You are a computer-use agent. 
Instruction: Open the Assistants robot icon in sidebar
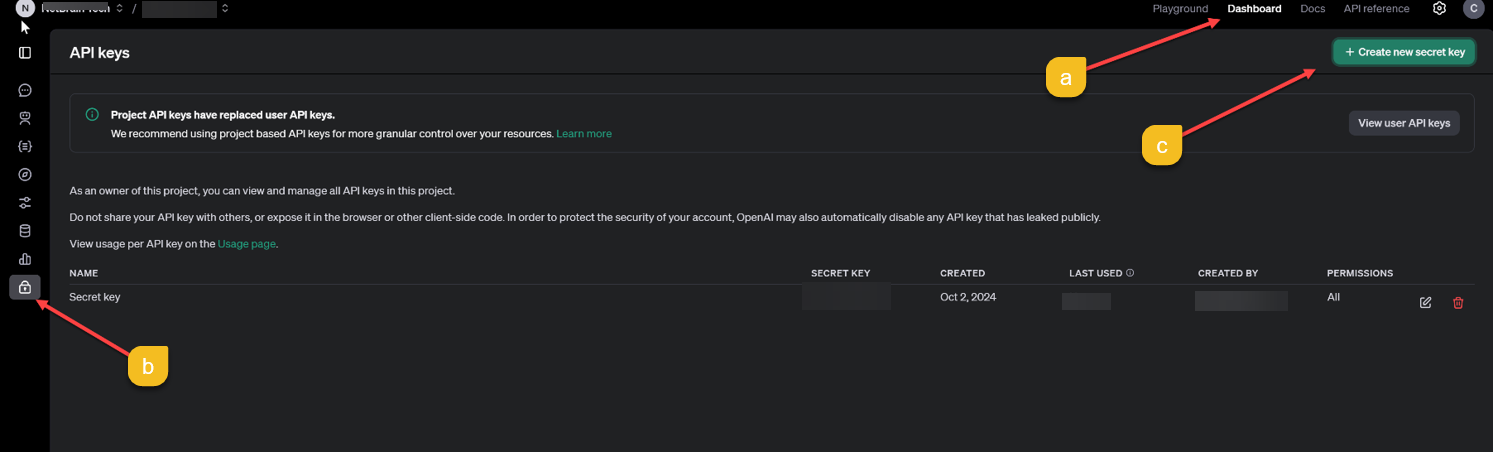pos(25,118)
